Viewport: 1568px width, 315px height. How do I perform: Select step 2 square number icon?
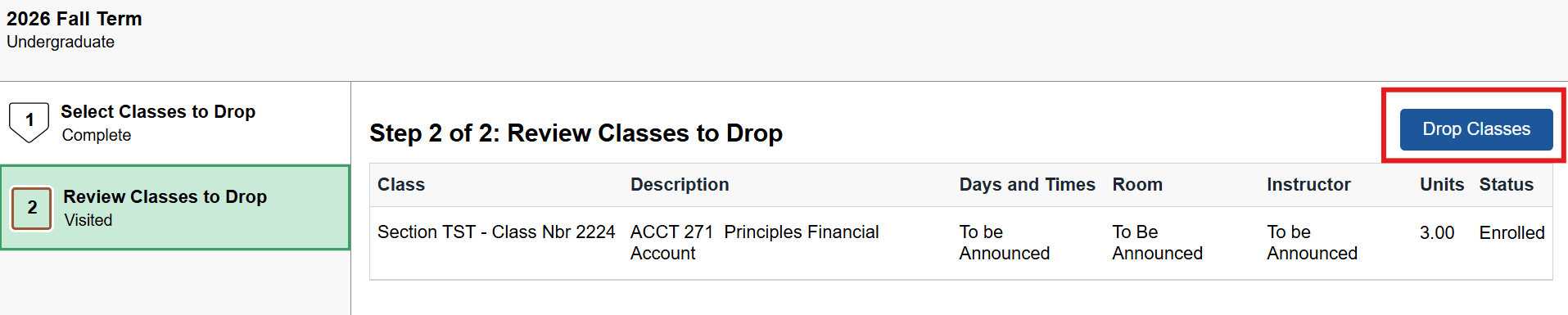point(32,208)
